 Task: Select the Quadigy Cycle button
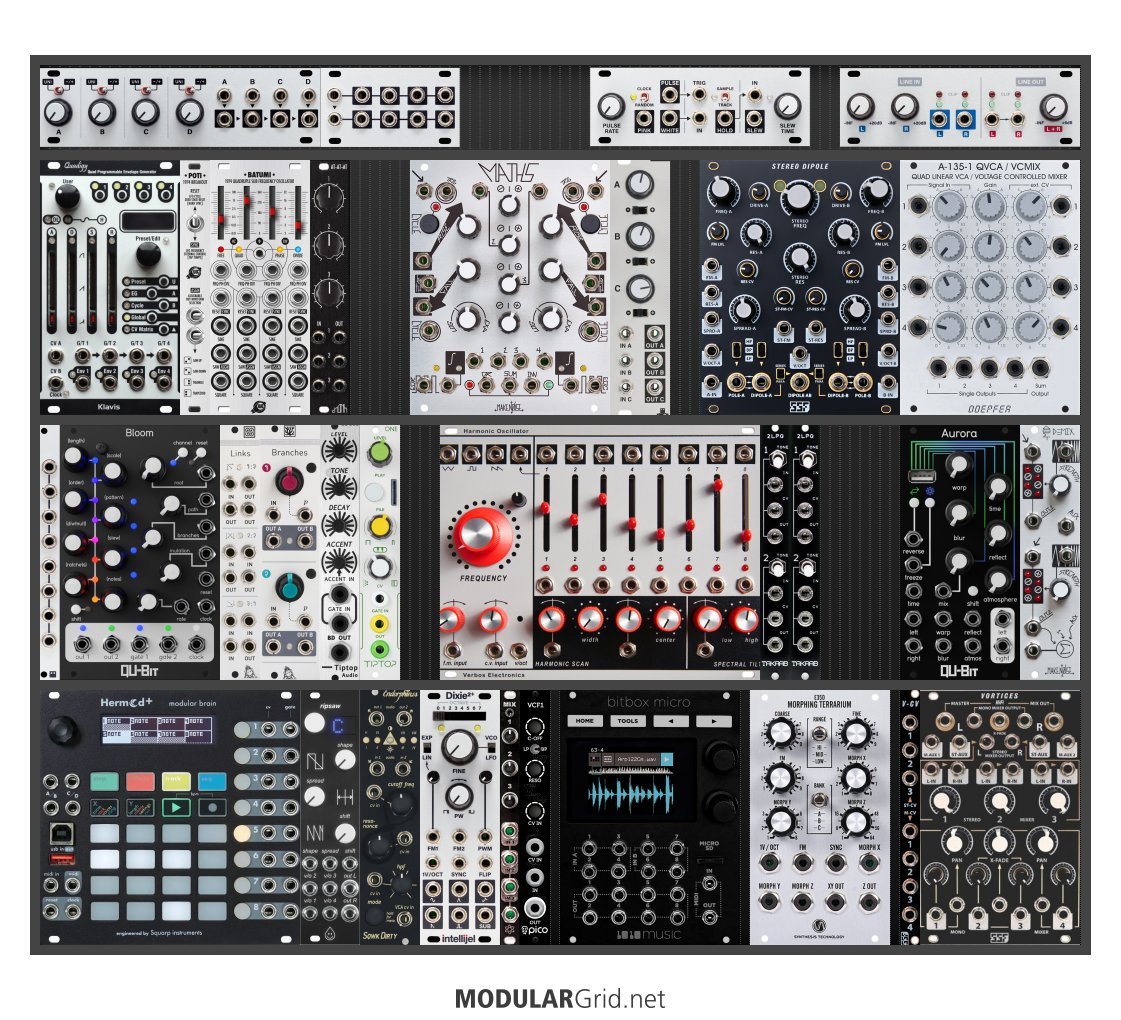tap(164, 305)
